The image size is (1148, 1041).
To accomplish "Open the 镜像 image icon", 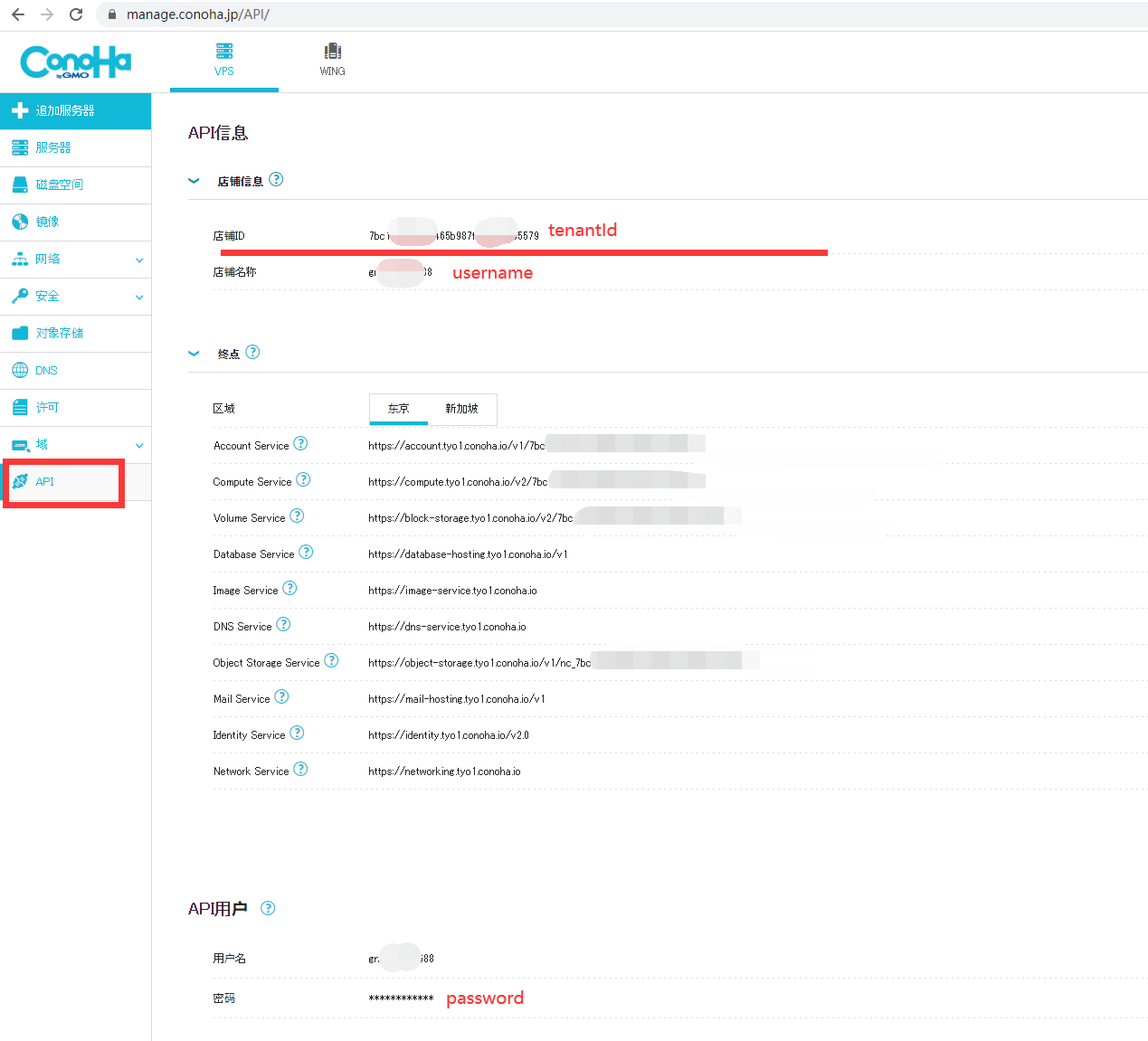I will pyautogui.click(x=20, y=222).
